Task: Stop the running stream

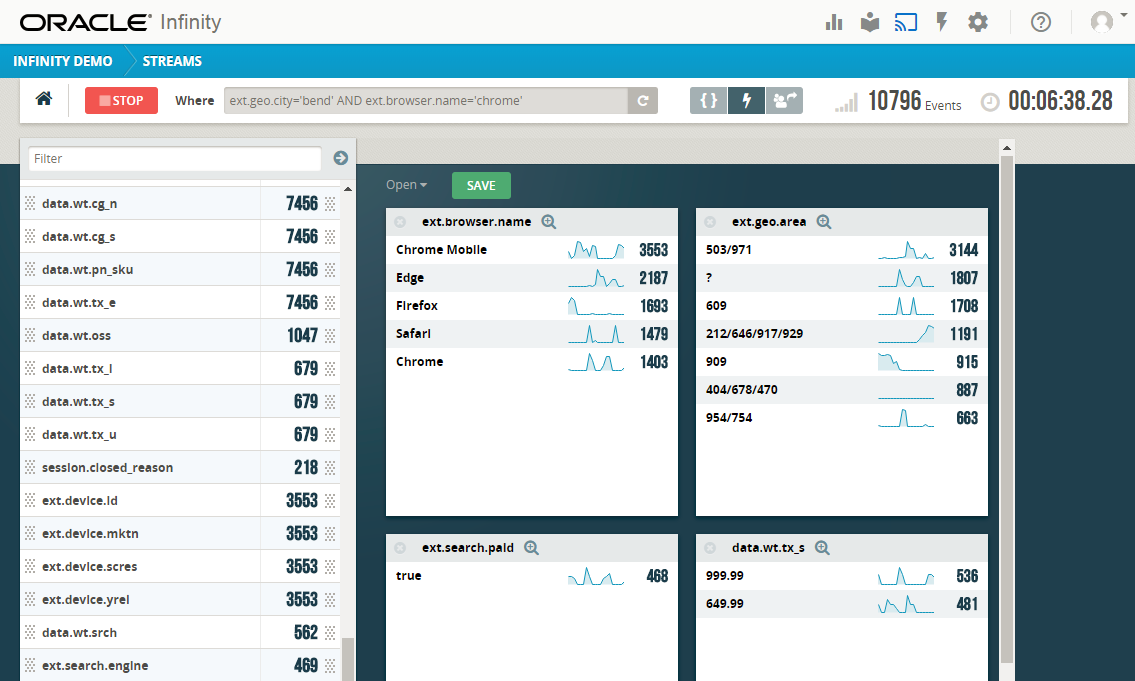Action: (x=121, y=101)
